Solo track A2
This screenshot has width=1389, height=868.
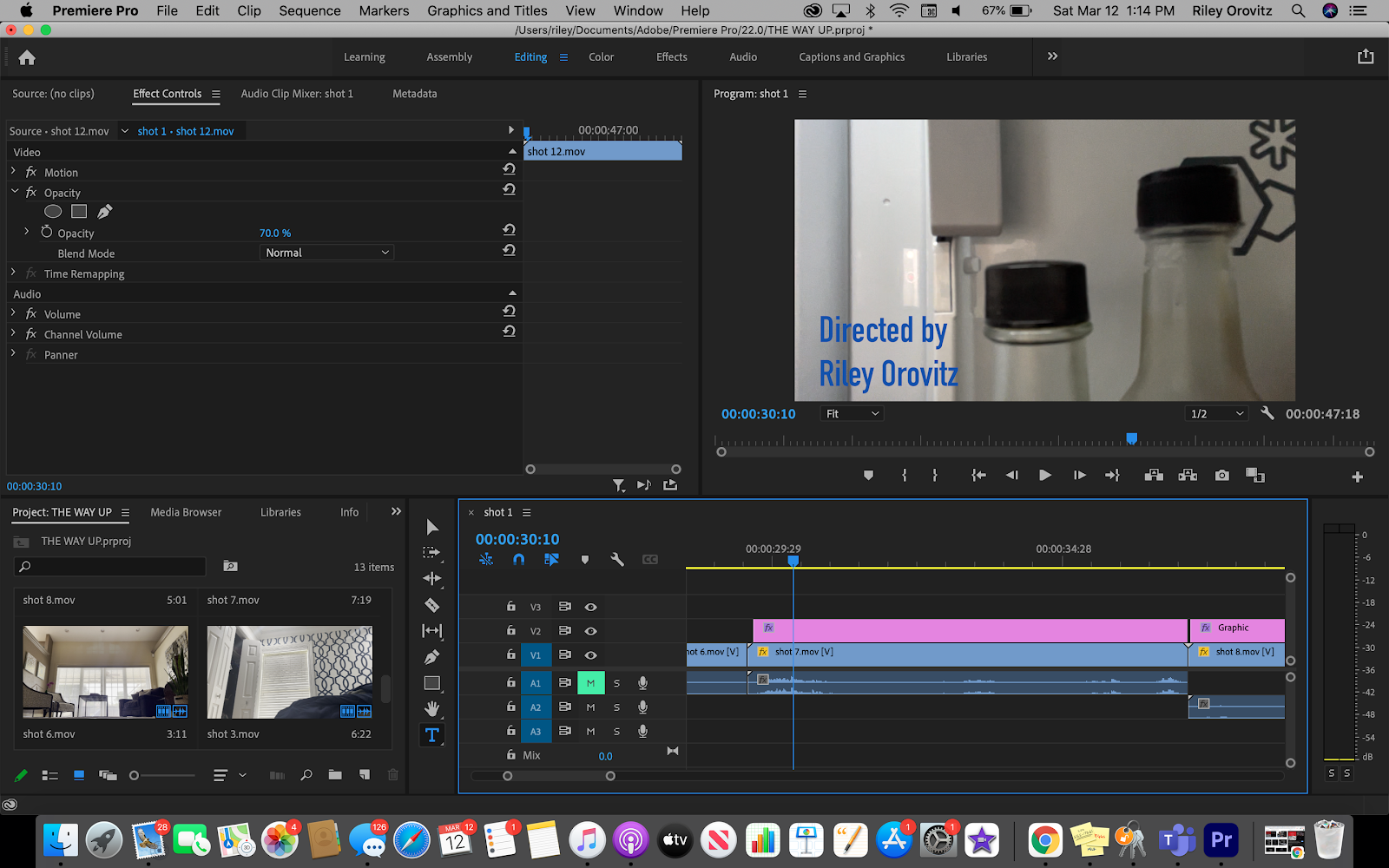point(617,707)
